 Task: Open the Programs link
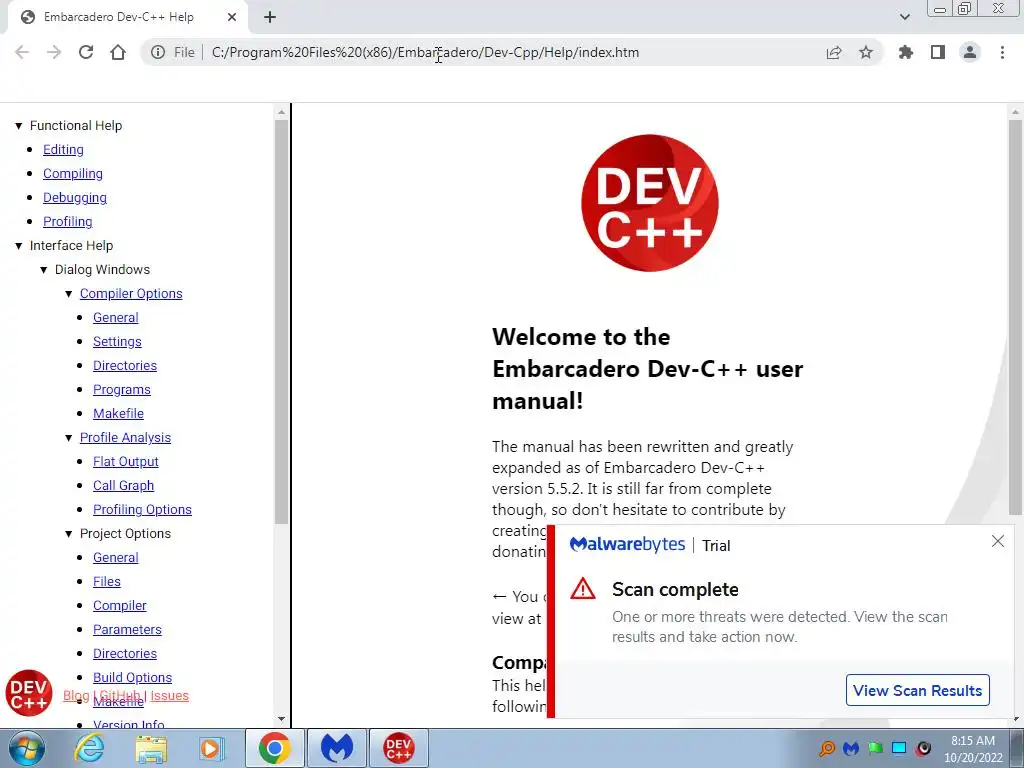pyautogui.click(x=121, y=389)
